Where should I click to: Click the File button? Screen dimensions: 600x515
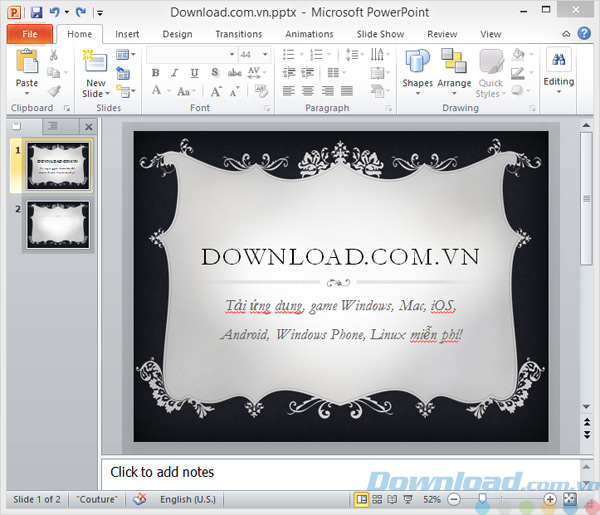pyautogui.click(x=29, y=34)
